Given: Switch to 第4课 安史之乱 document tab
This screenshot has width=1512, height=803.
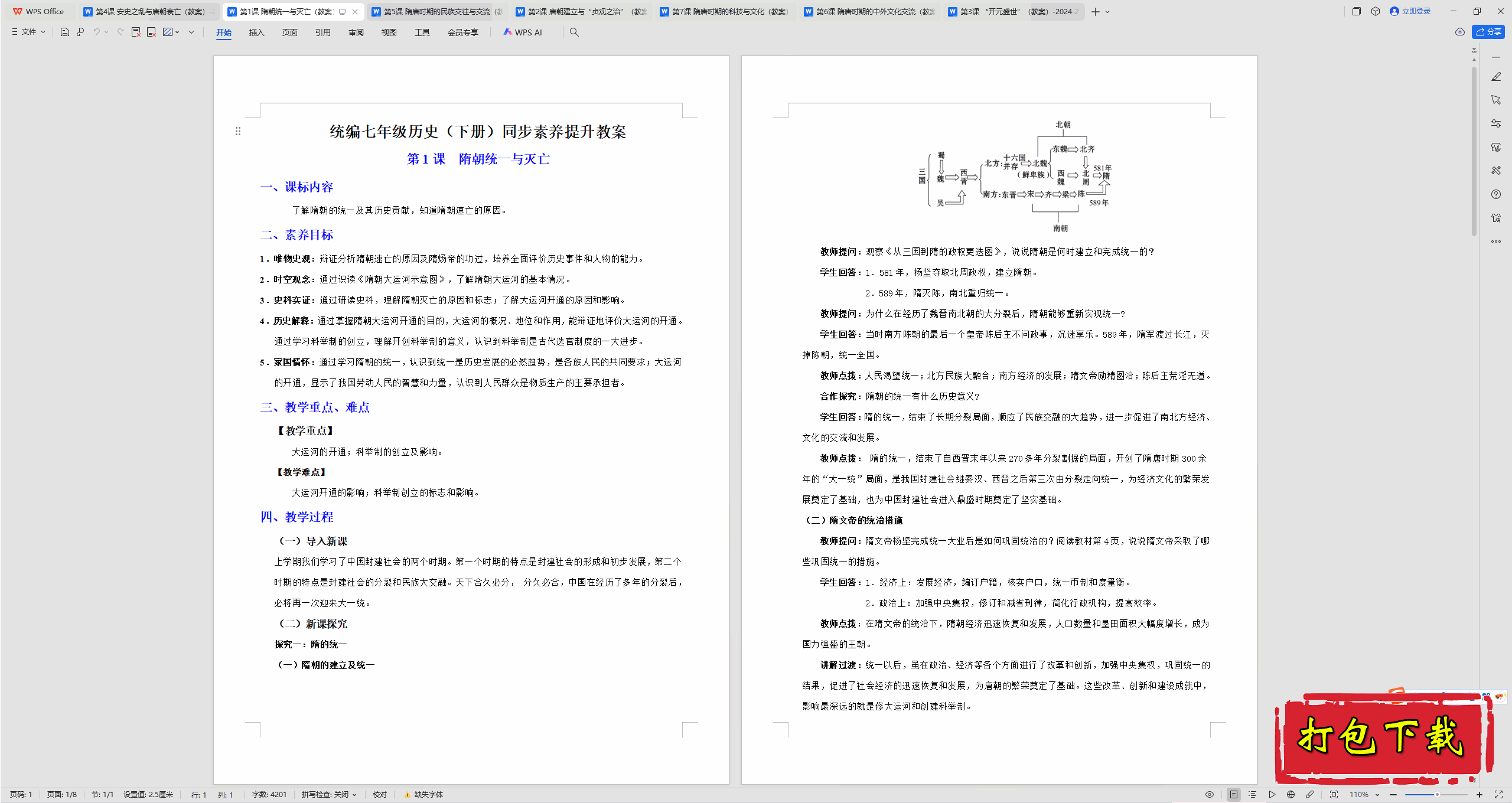Looking at the screenshot, I should 149,11.
